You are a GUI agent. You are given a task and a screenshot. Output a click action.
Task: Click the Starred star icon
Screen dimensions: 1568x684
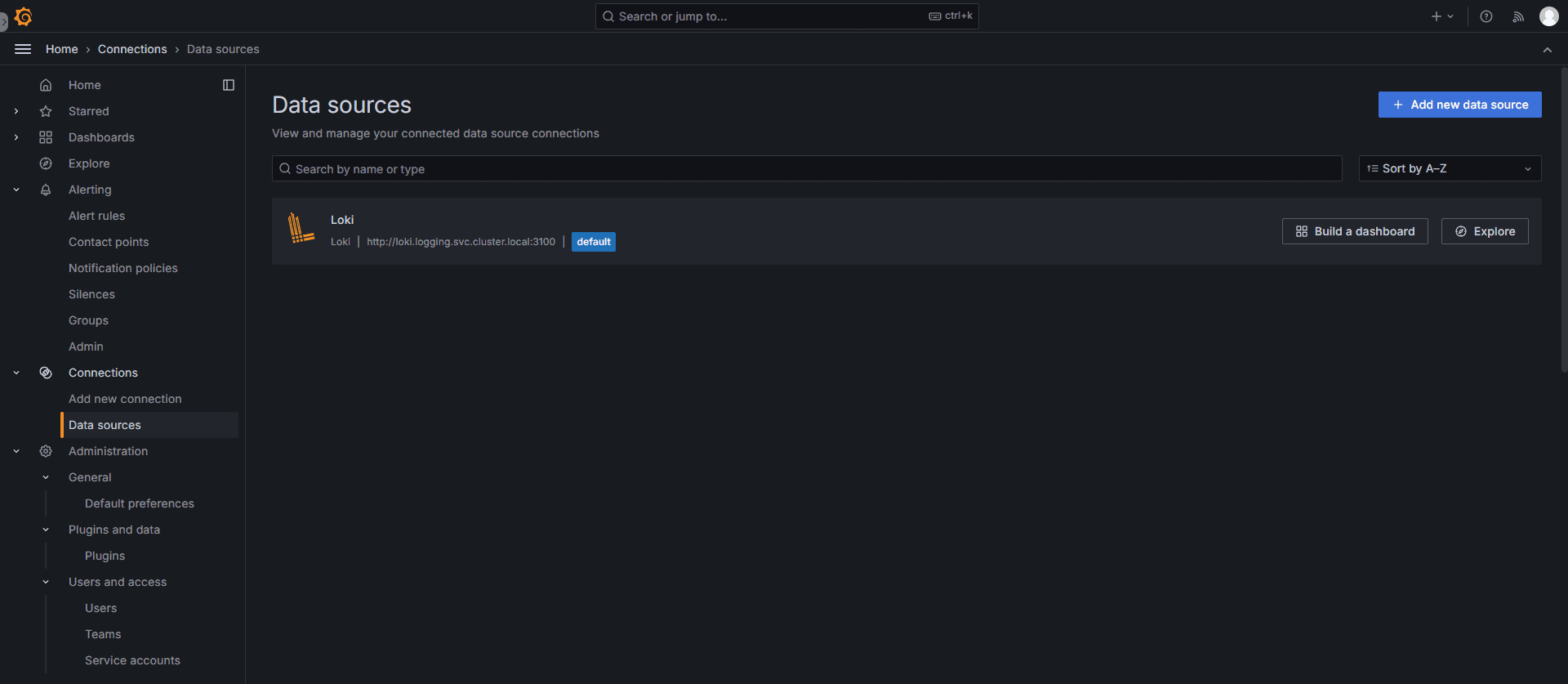click(x=46, y=111)
